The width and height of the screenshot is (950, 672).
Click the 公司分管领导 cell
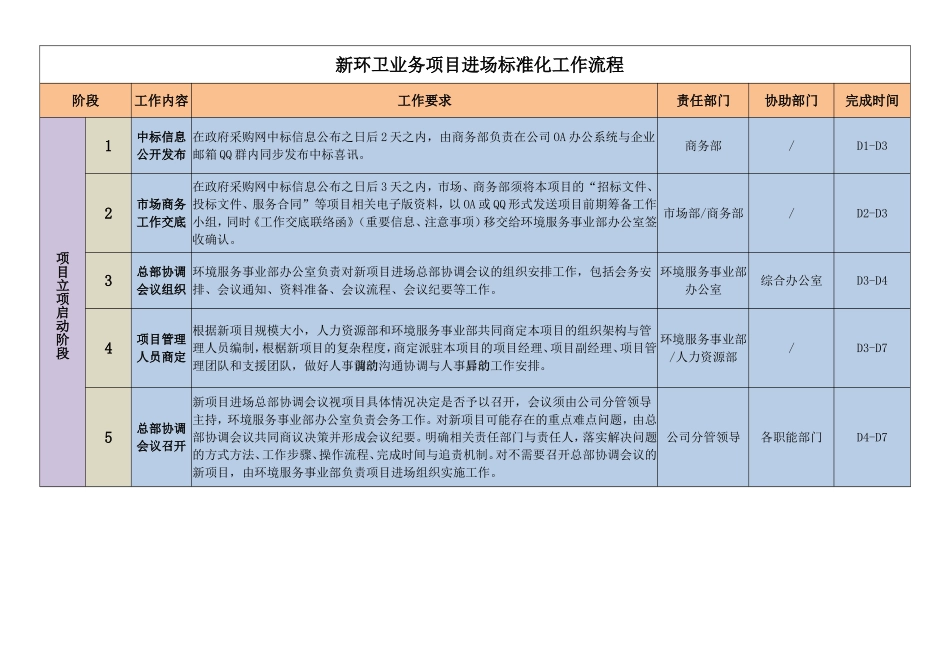703,437
